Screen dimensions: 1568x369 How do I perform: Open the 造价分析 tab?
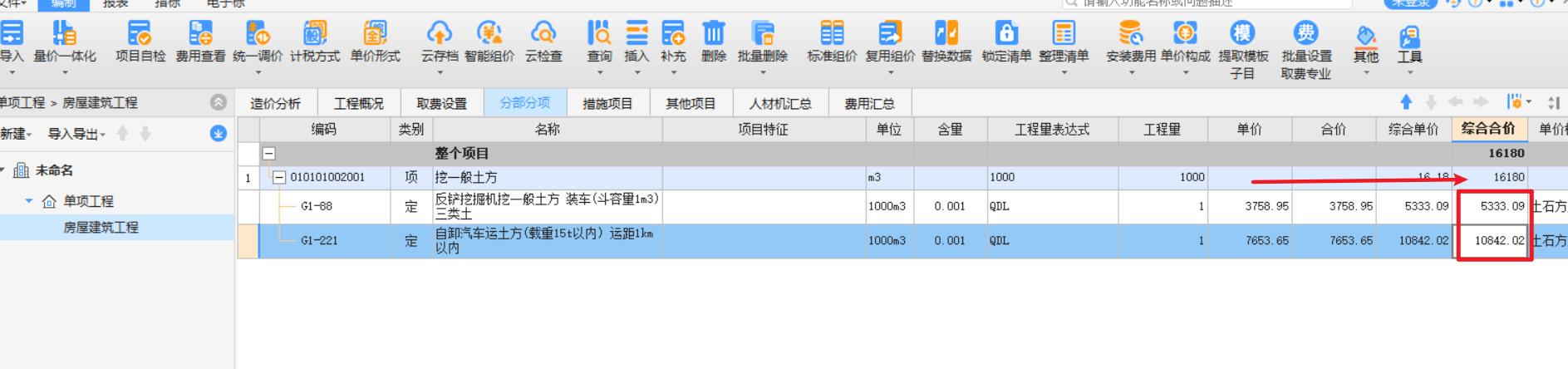click(276, 103)
